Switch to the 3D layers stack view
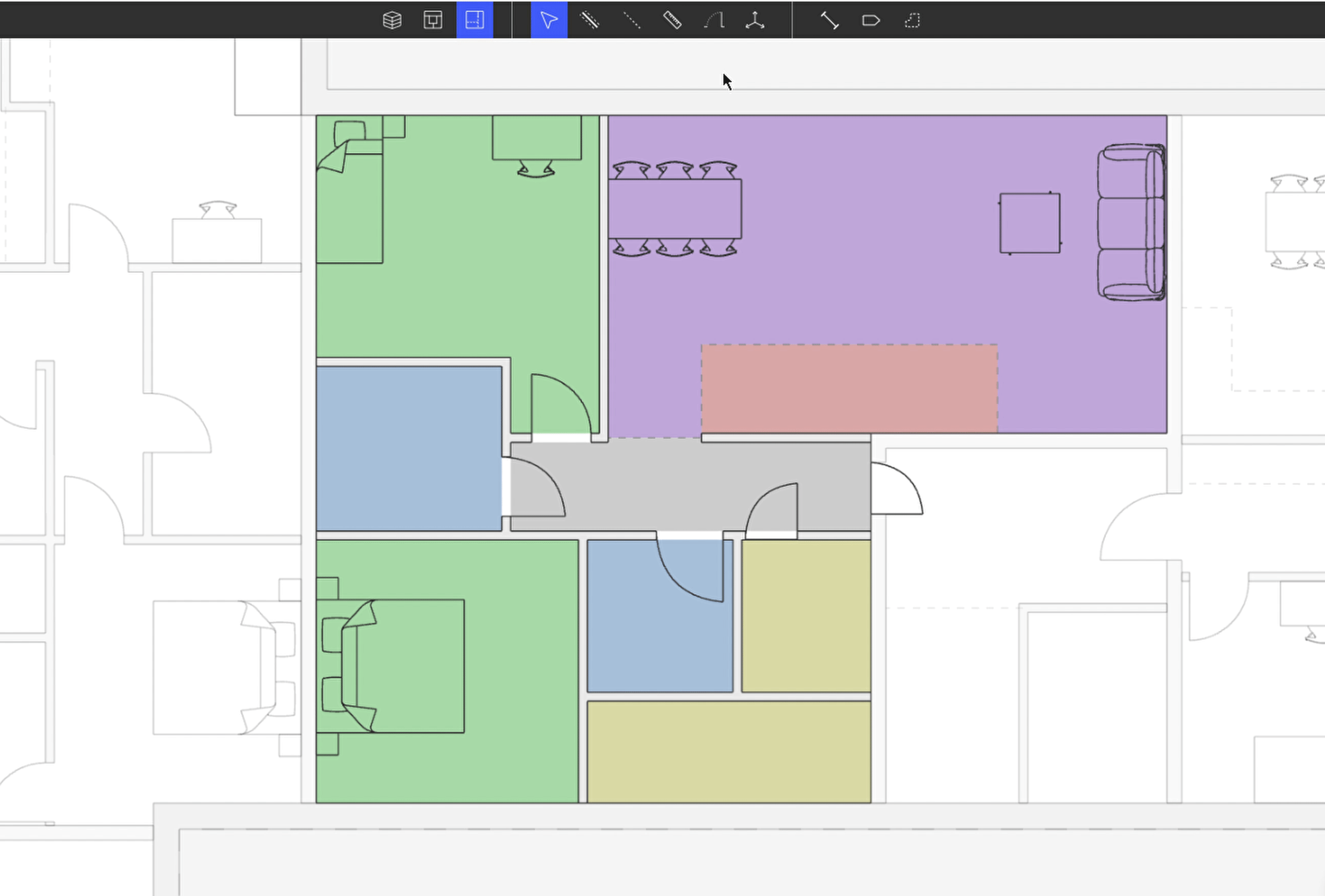The width and height of the screenshot is (1325, 896). pyautogui.click(x=392, y=20)
